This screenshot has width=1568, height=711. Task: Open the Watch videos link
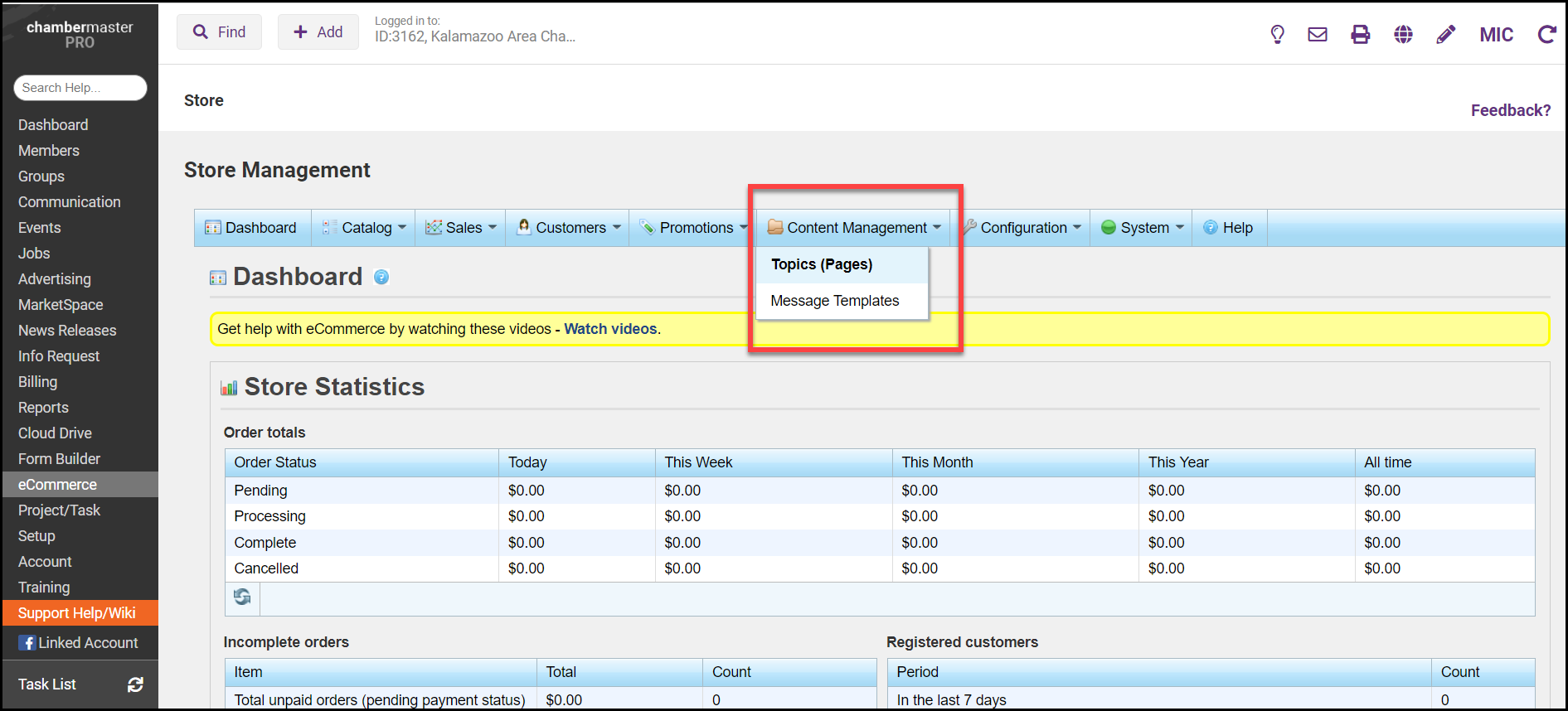coord(610,329)
